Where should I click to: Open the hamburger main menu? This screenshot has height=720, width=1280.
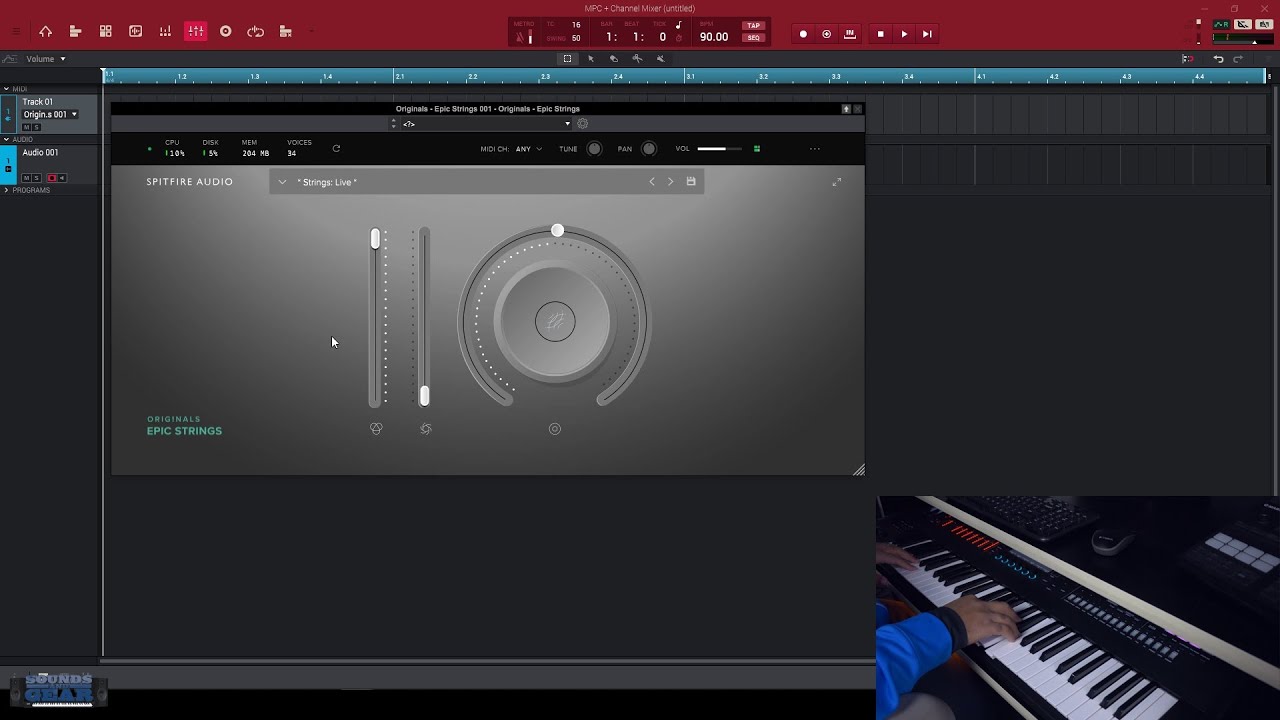click(x=15, y=32)
